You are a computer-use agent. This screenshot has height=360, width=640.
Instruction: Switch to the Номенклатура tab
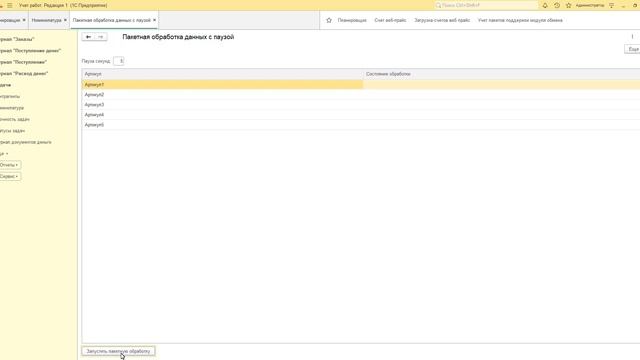46,20
